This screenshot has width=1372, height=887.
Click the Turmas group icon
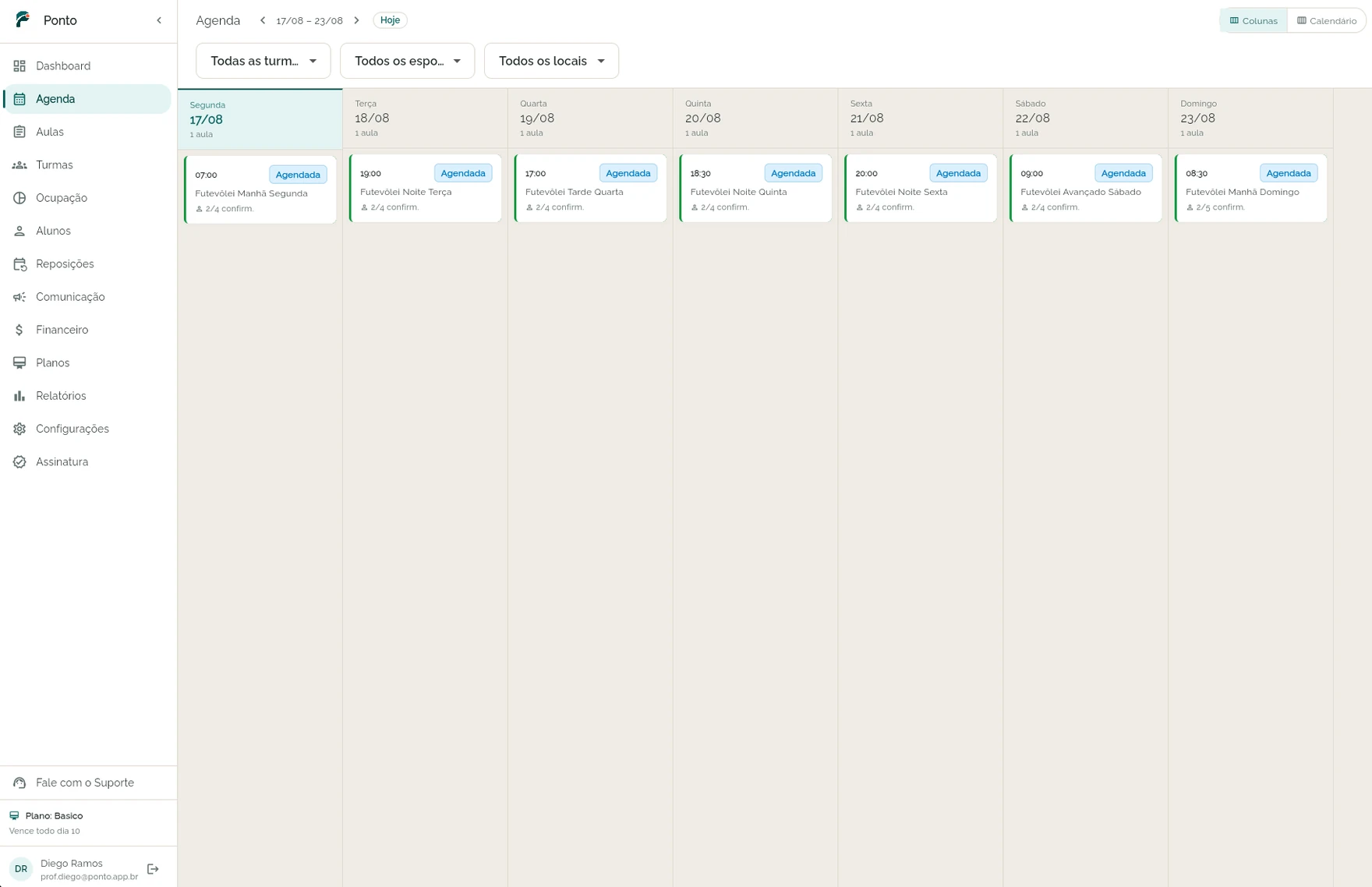click(x=19, y=165)
